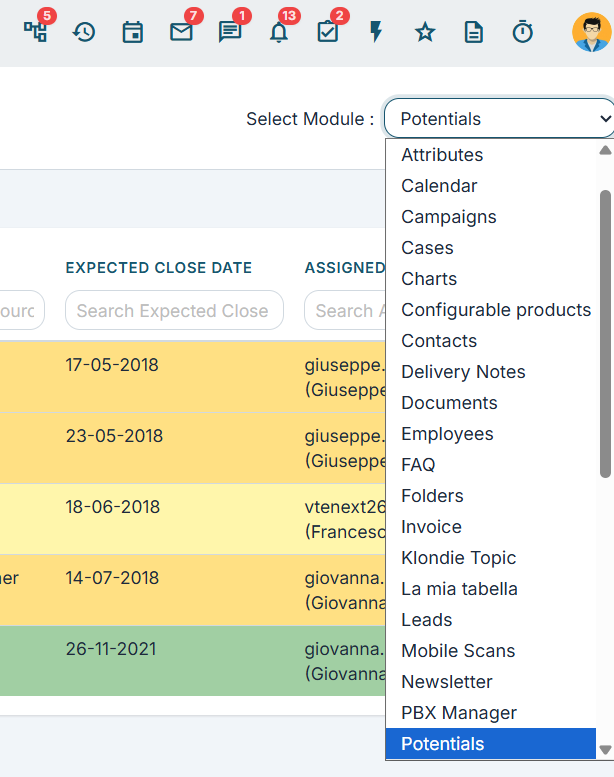This screenshot has height=777, width=614.
Task: Pick Invoice in the dropdown list
Action: 431,527
